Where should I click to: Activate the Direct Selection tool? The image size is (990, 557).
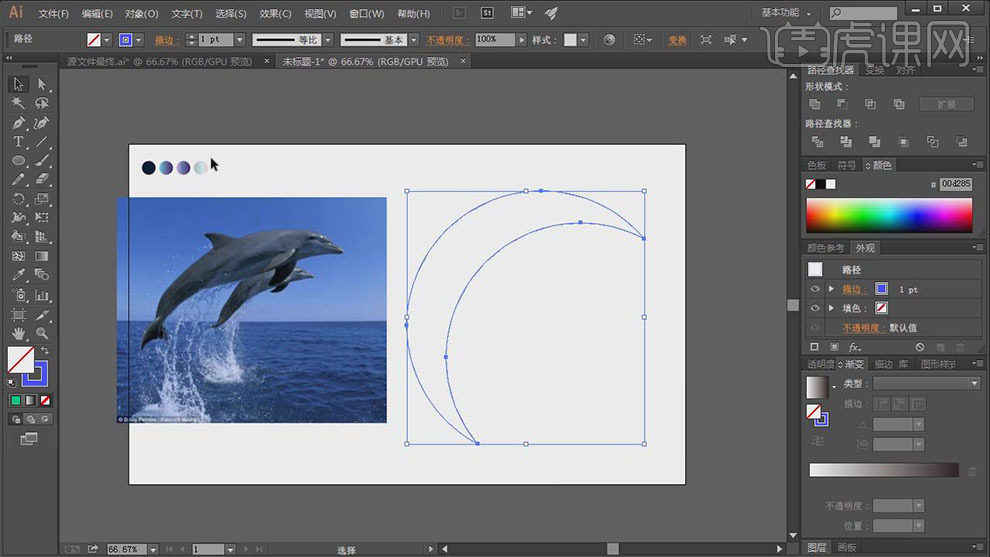tap(42, 84)
